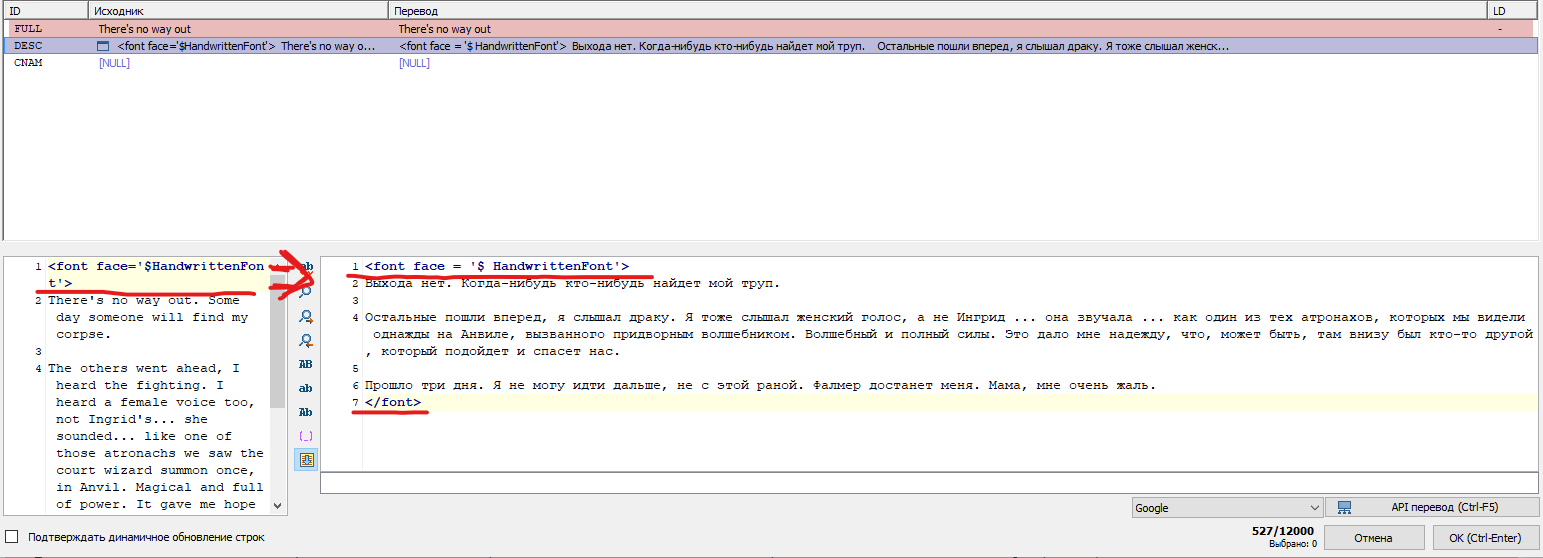Enable 'Подтверждать динамичное обновление строк' checkbox

pos(12,537)
